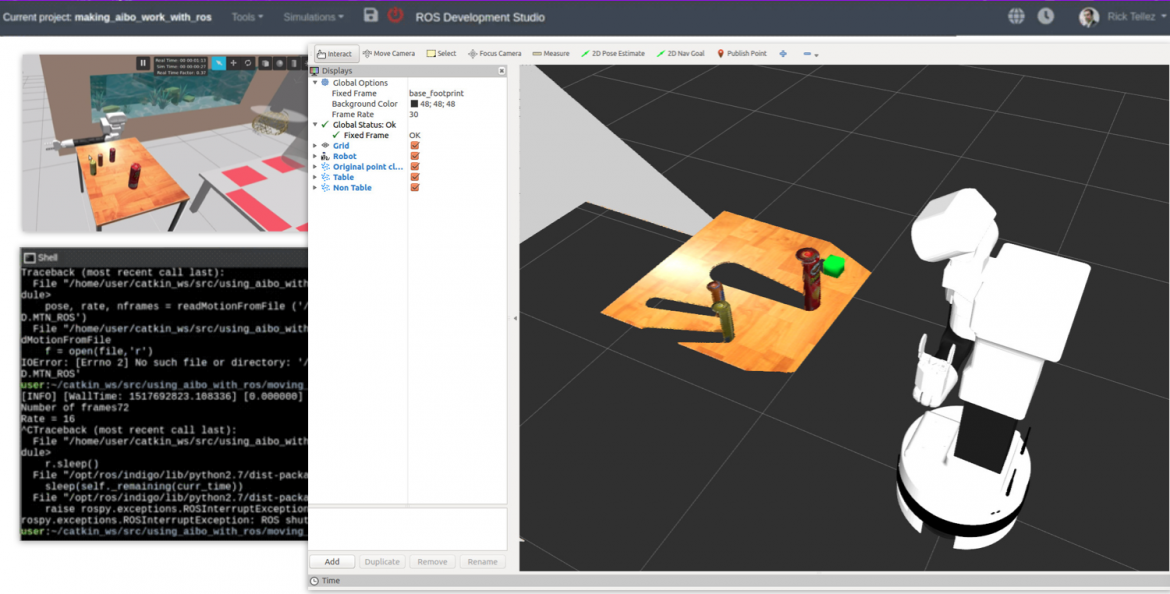Click the Rename display button

(x=482, y=562)
